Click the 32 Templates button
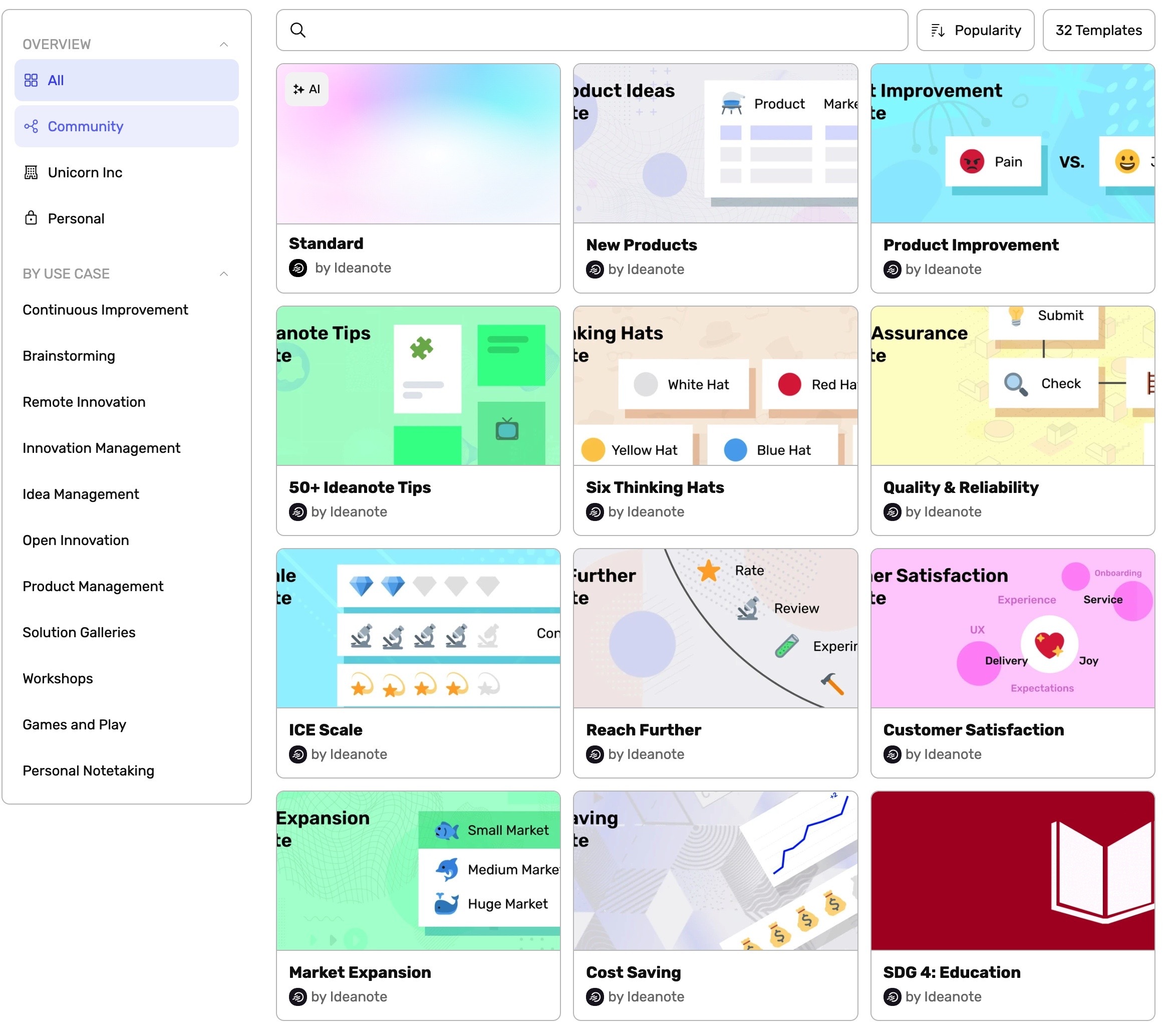The image size is (1176, 1030). pos(1098,30)
